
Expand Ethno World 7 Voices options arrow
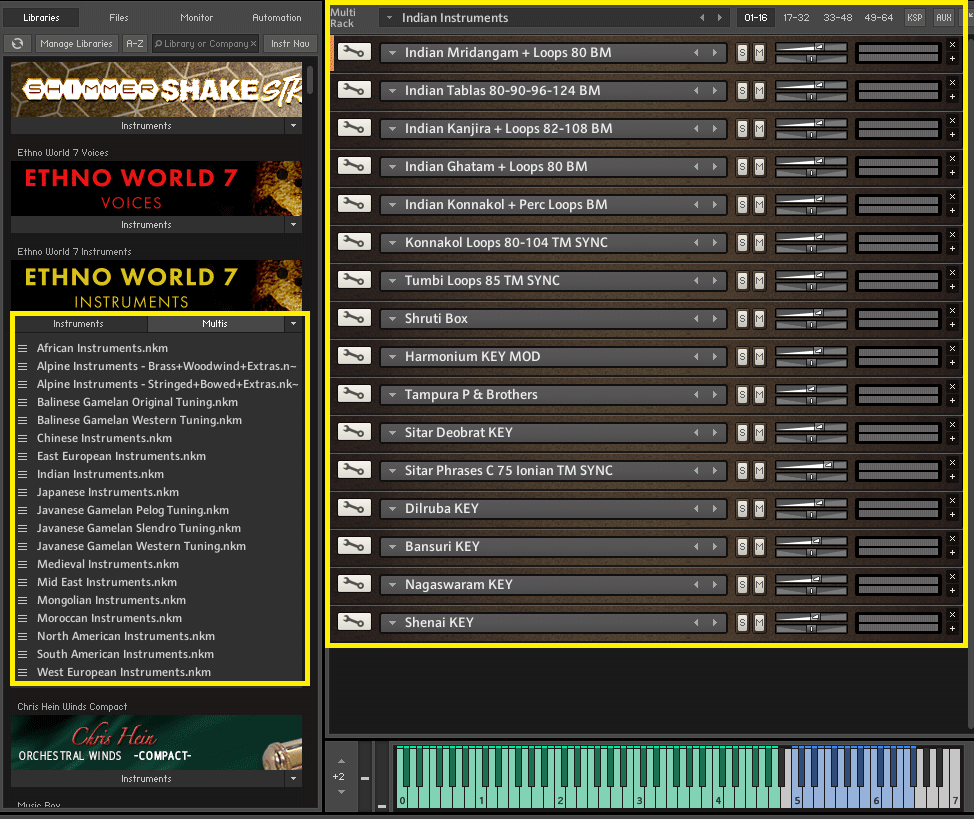(x=293, y=224)
